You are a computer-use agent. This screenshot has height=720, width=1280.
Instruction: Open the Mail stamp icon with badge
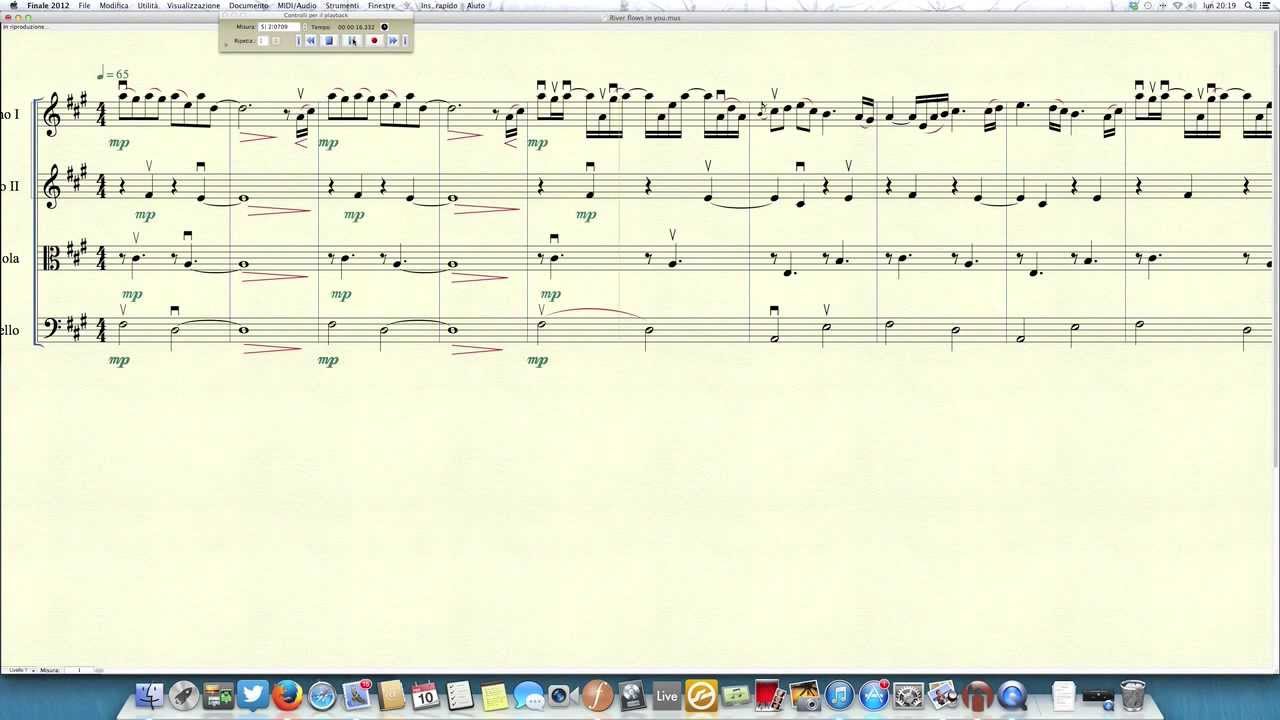[357, 695]
